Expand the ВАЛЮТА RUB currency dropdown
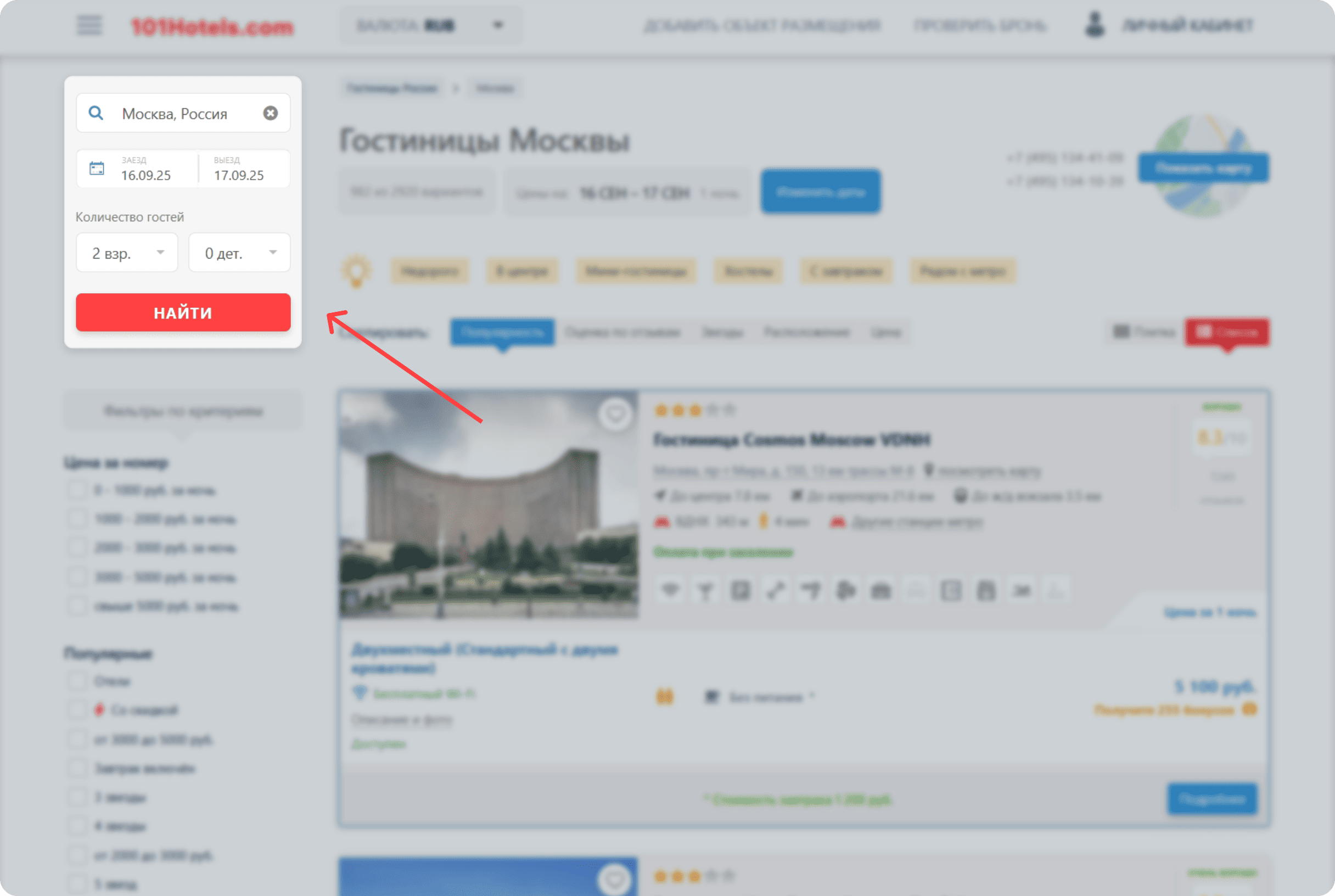 click(431, 25)
